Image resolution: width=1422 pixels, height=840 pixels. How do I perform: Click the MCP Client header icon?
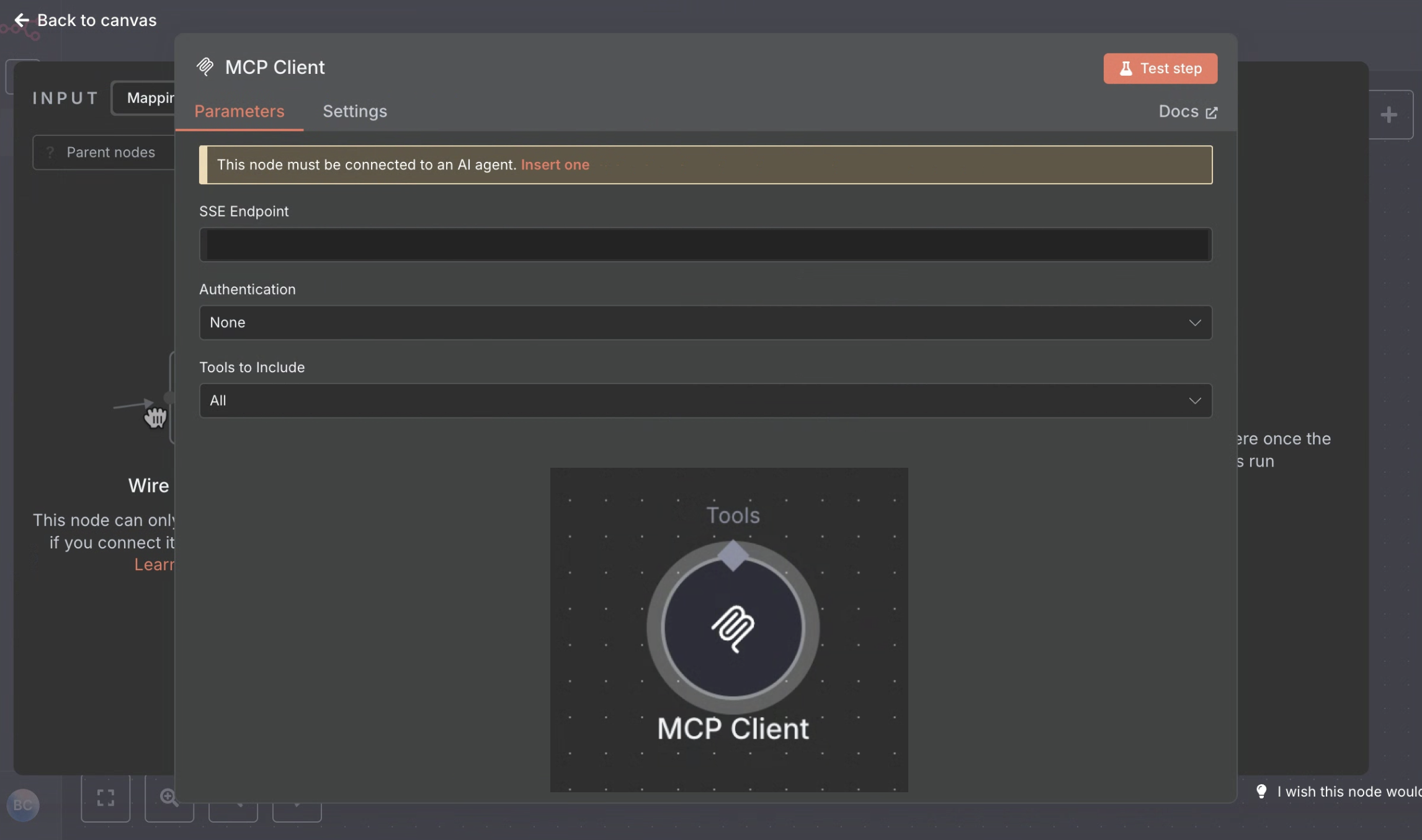click(205, 66)
